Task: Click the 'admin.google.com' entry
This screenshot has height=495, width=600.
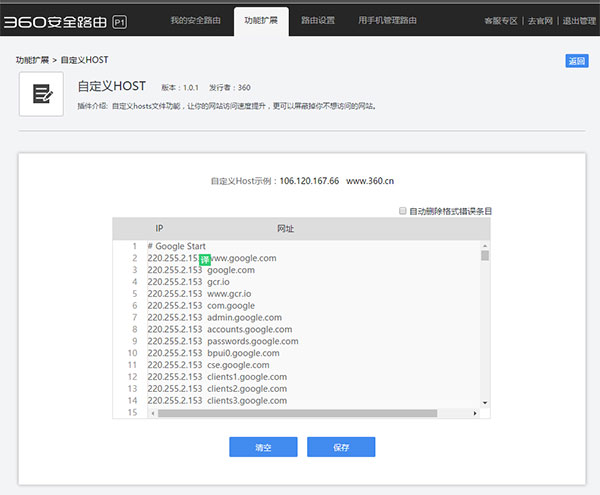Action: [245, 318]
